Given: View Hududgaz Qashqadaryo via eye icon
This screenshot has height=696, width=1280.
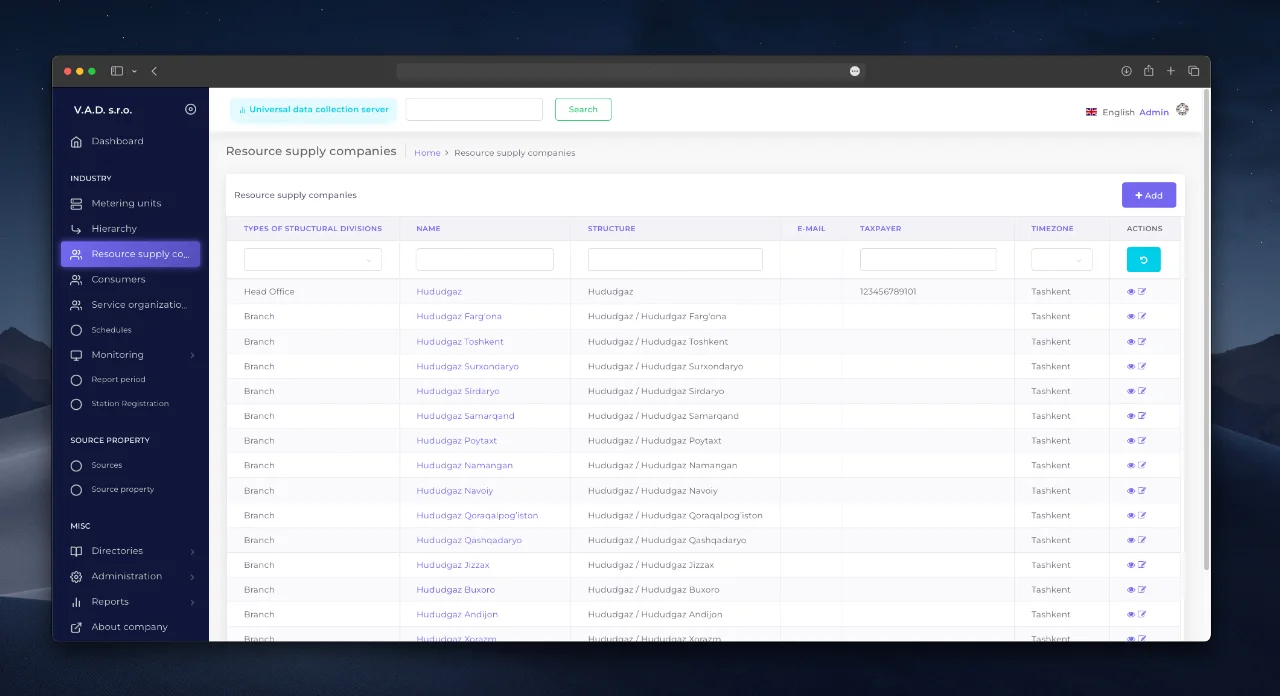Looking at the screenshot, I should point(1131,540).
